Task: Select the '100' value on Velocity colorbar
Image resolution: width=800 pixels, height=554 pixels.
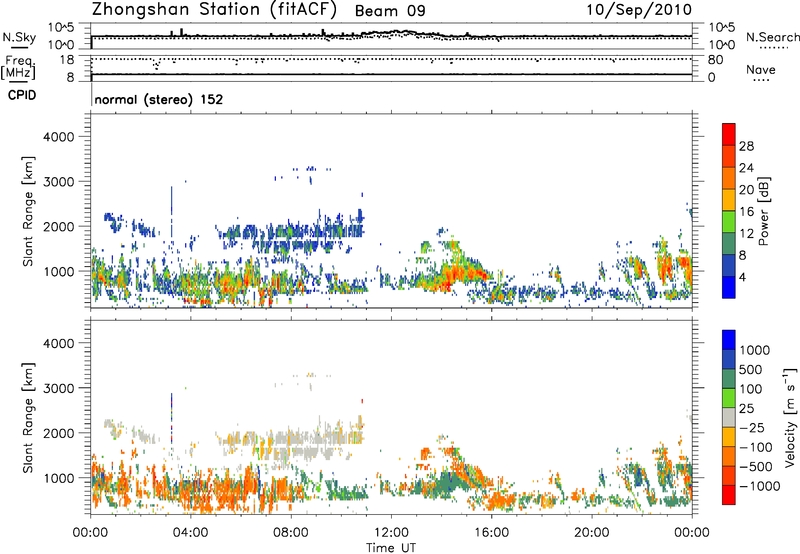Action: pos(753,389)
